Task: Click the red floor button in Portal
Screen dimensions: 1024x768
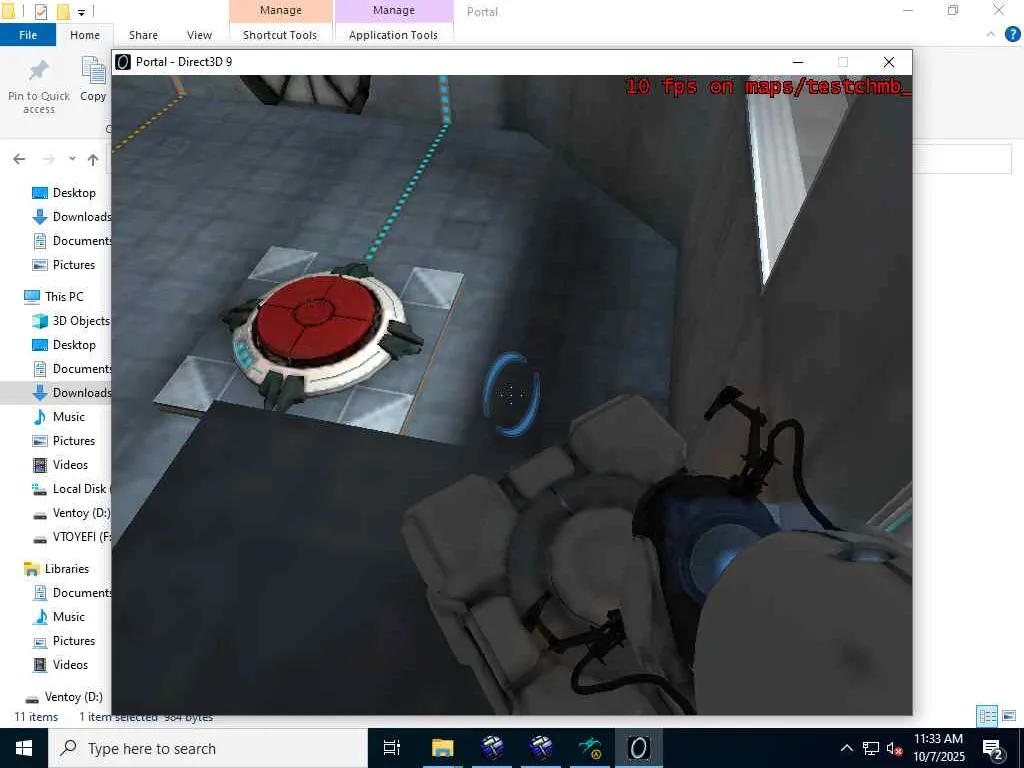Action: point(318,318)
